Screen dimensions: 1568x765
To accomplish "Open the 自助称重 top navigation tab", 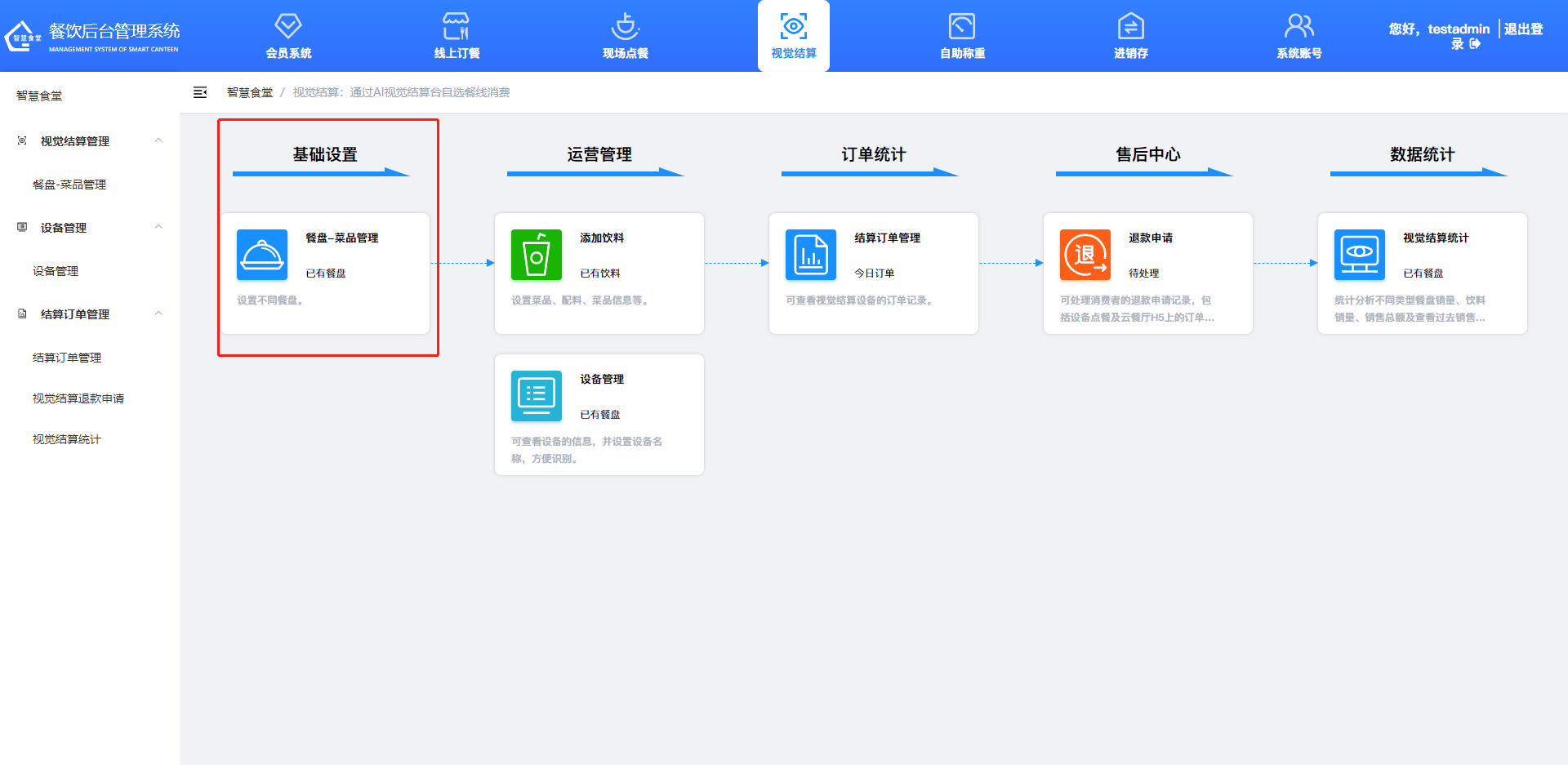I will tap(962, 37).
